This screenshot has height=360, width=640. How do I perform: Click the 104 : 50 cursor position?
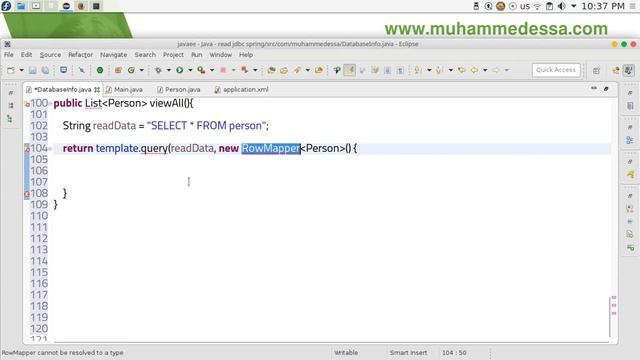pyautogui.click(x=454, y=353)
